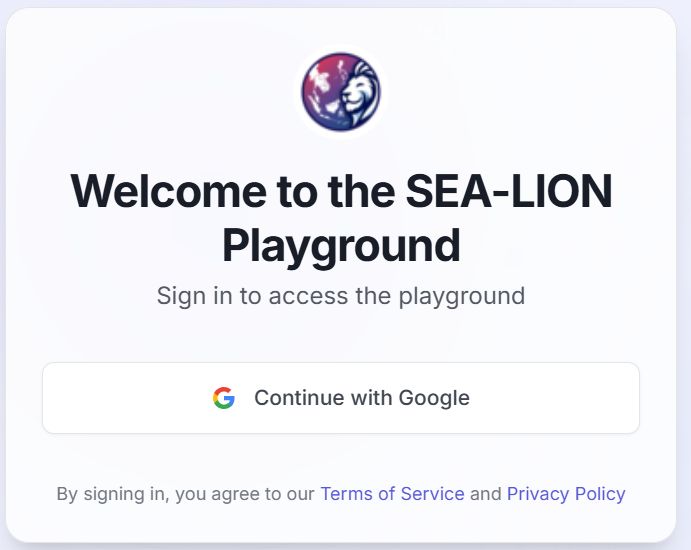The width and height of the screenshot is (691, 550).
Task: Click the Google G icon
Action: (224, 398)
